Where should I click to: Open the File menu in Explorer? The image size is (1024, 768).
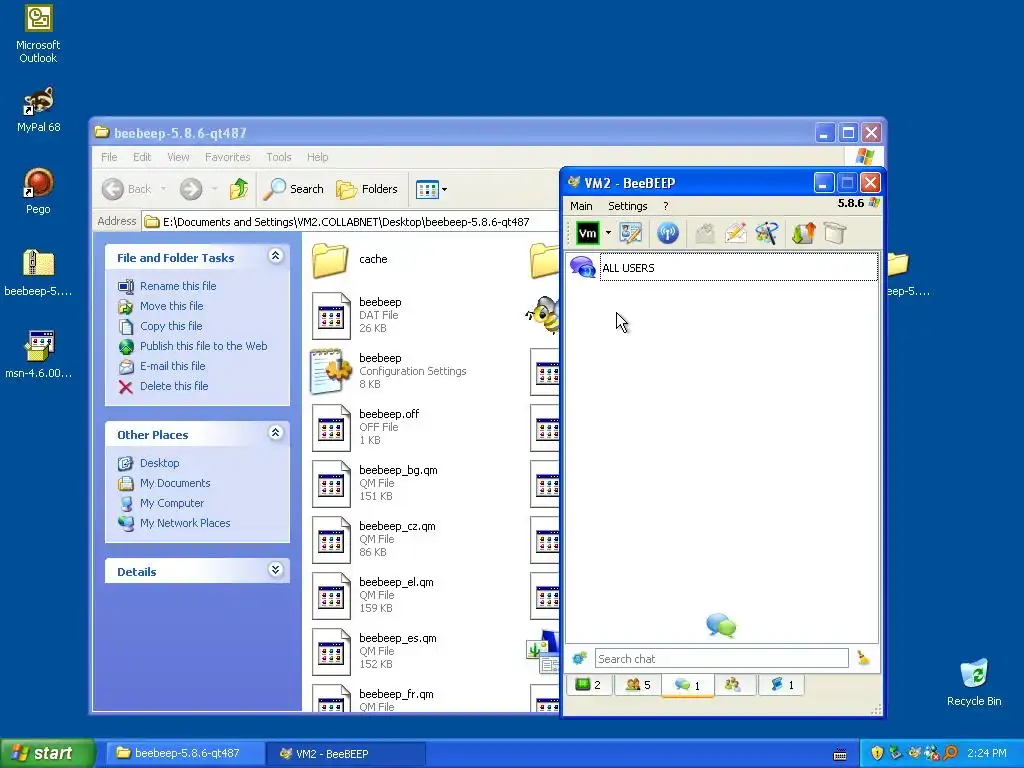click(x=109, y=157)
